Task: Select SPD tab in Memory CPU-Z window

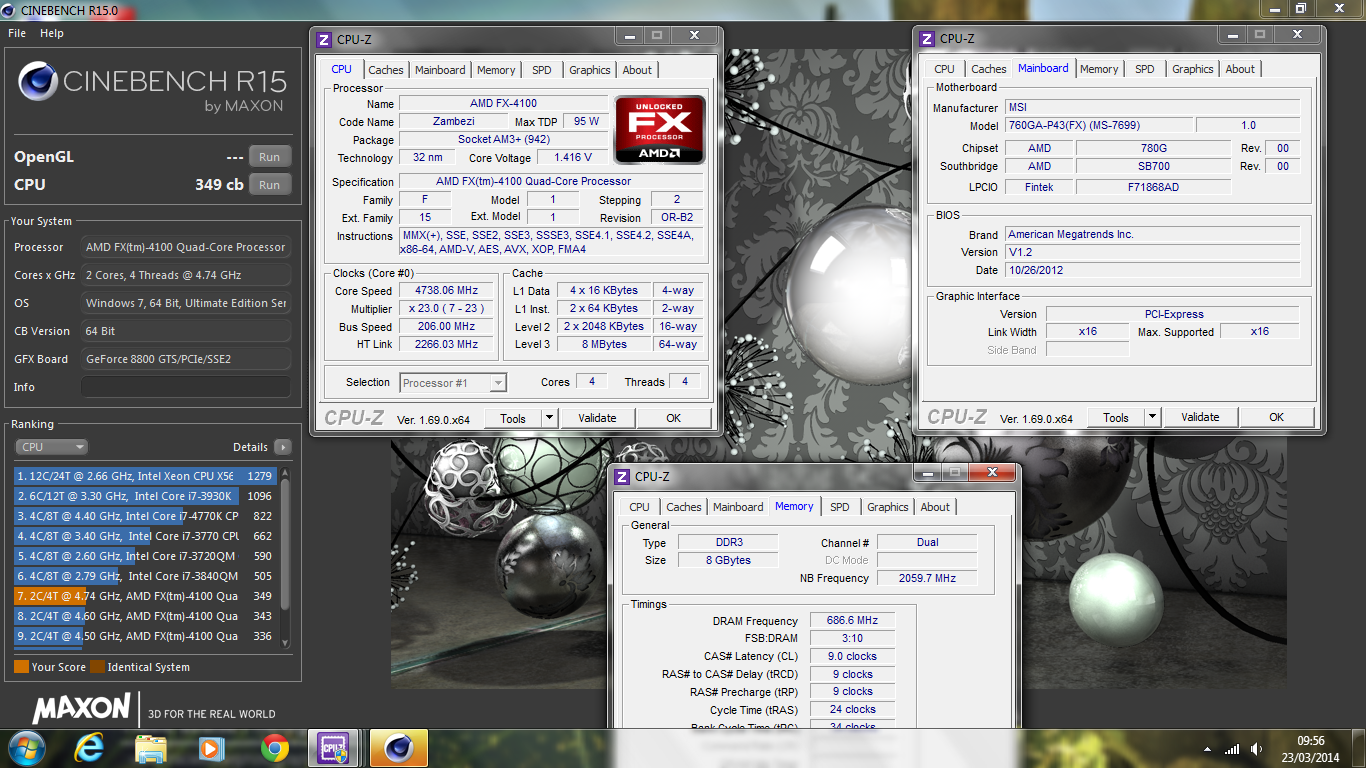Action: pyautogui.click(x=840, y=507)
